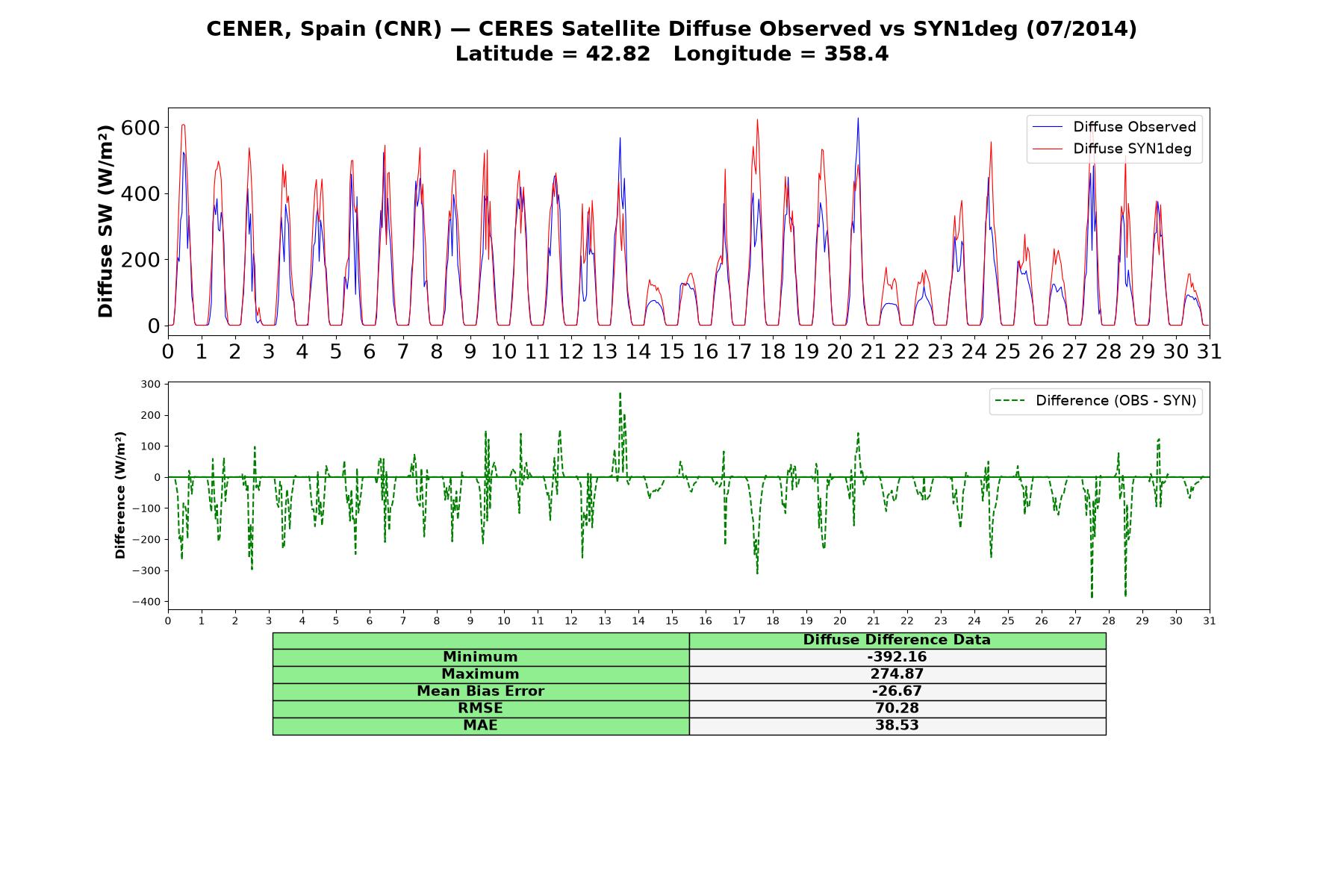Click the Latitude and Longitude subtitle text

671,55
